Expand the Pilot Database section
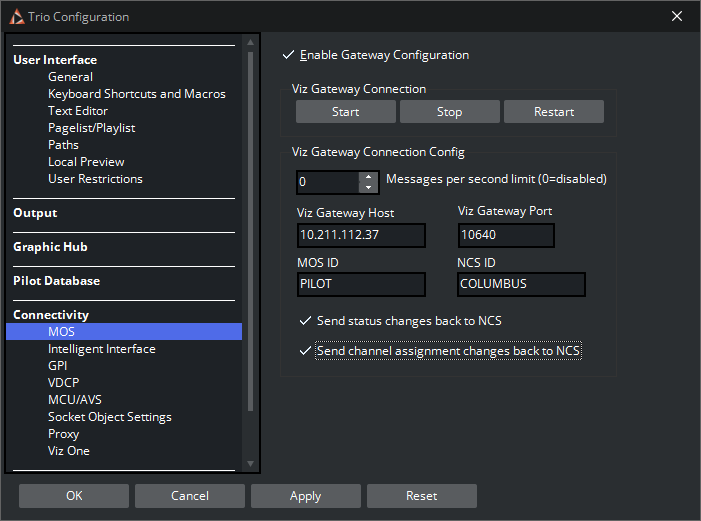This screenshot has width=701, height=521. click(x=56, y=281)
